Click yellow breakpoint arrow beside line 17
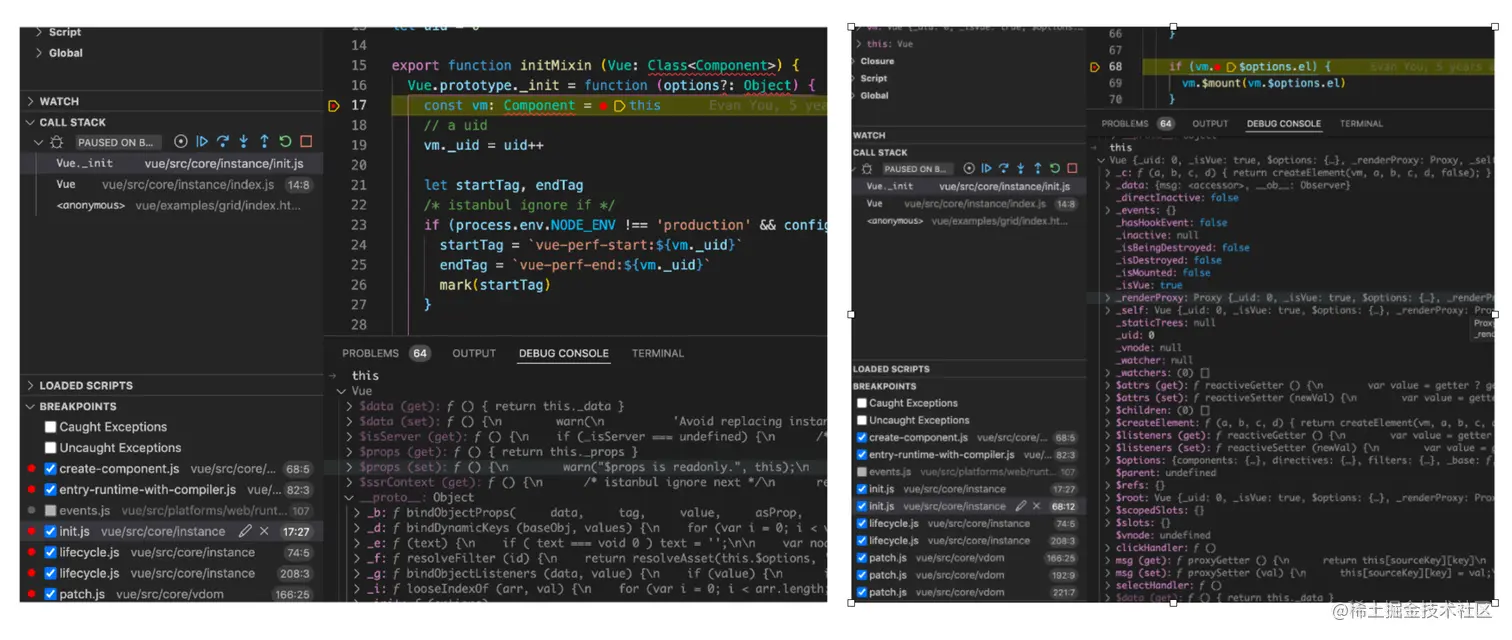 pyautogui.click(x=334, y=105)
